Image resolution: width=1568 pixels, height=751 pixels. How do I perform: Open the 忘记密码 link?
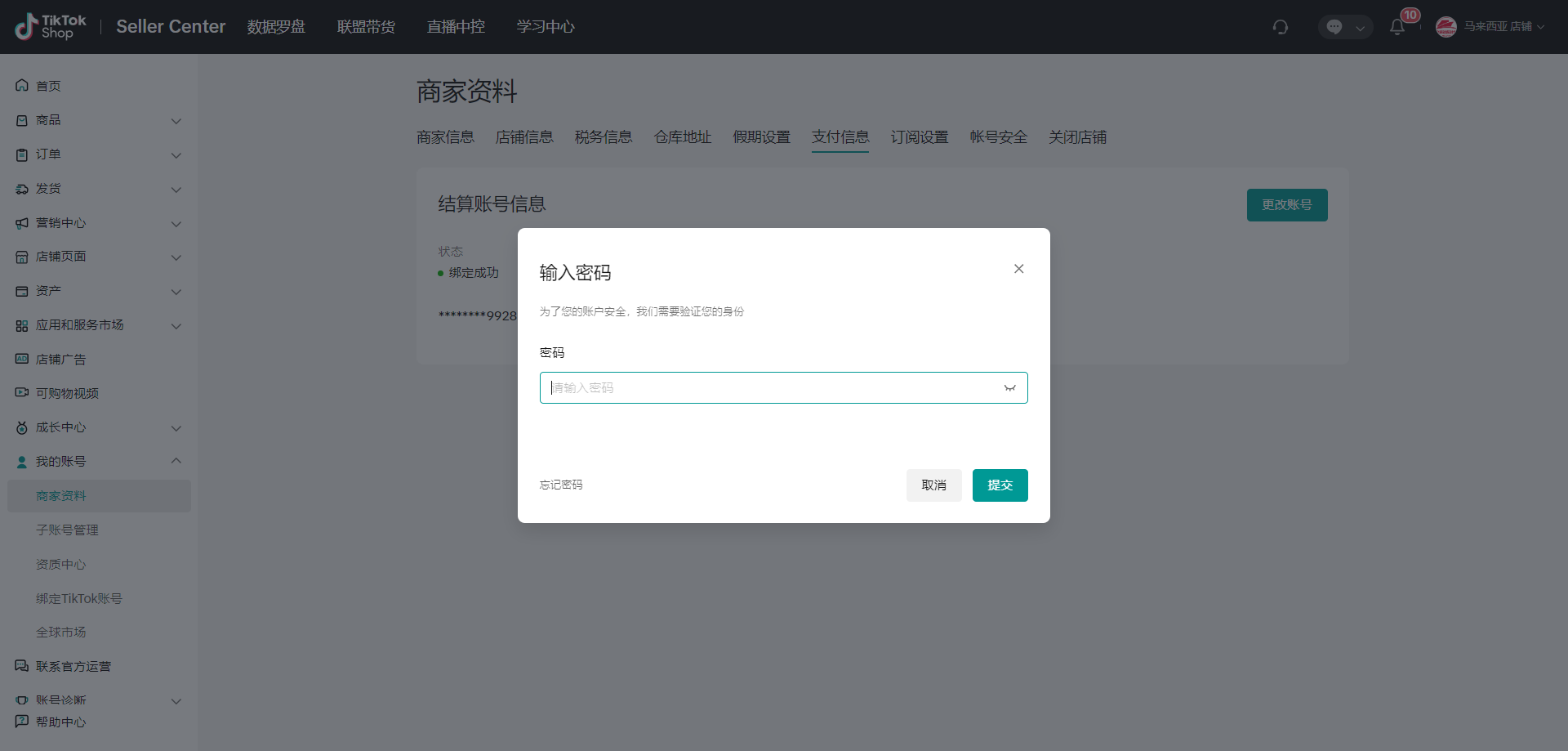(x=560, y=485)
